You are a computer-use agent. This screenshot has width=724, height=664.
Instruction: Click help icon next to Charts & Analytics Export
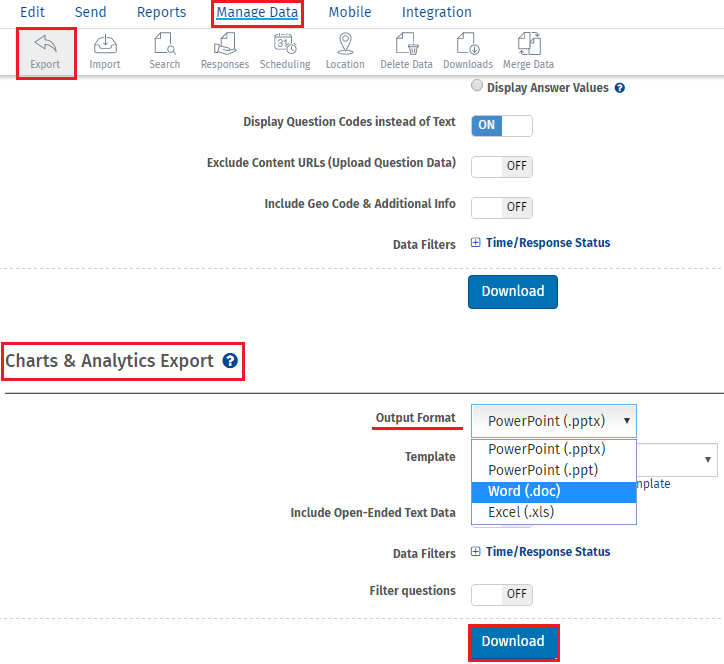pos(230,361)
